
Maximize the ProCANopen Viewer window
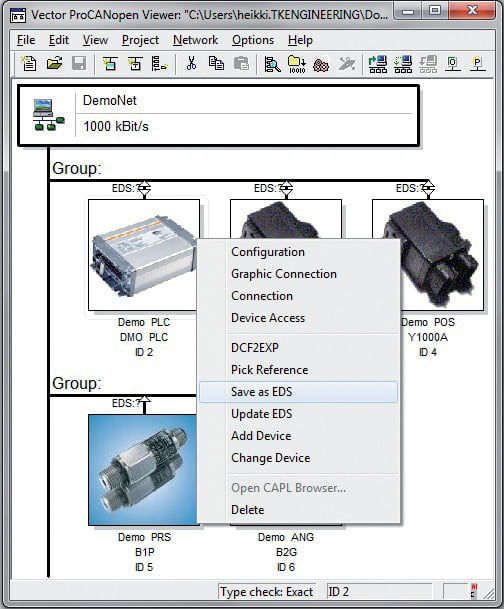pos(435,10)
